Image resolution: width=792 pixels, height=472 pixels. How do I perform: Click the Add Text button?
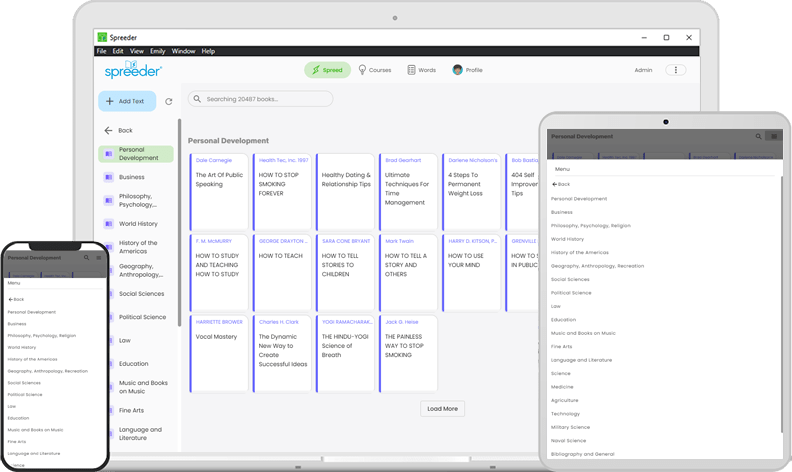[x=127, y=101]
